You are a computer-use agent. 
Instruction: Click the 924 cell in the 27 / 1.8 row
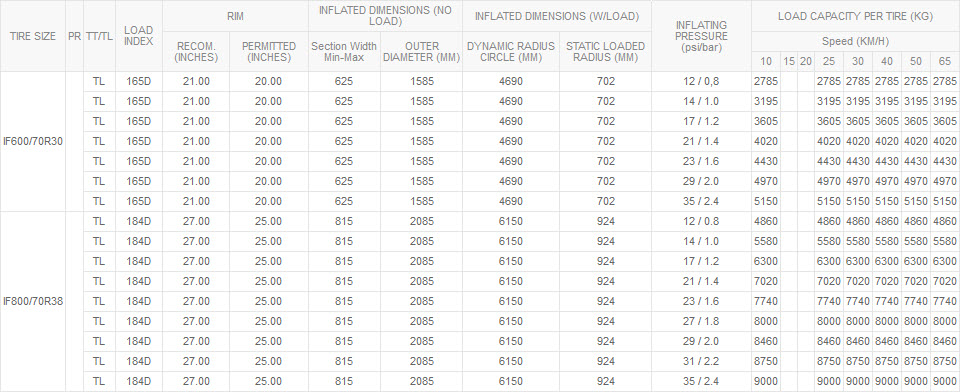(605, 321)
